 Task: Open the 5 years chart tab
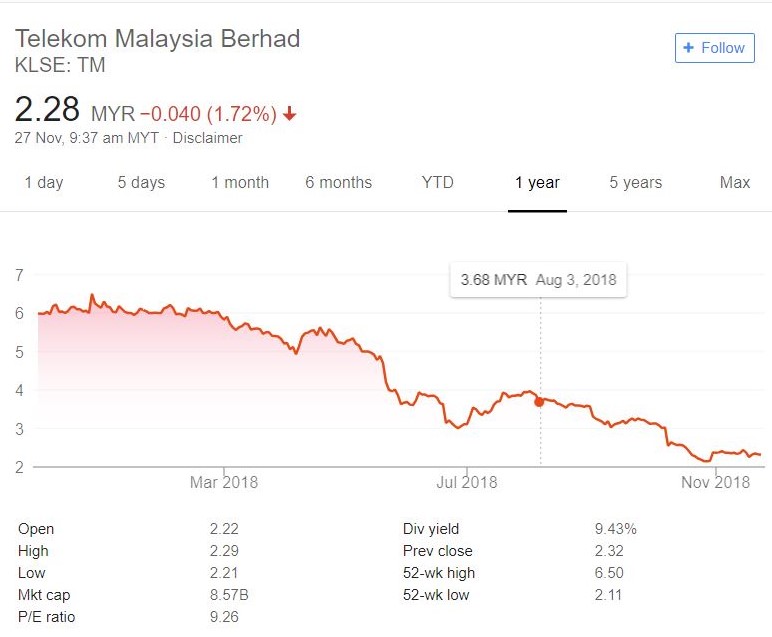(636, 182)
